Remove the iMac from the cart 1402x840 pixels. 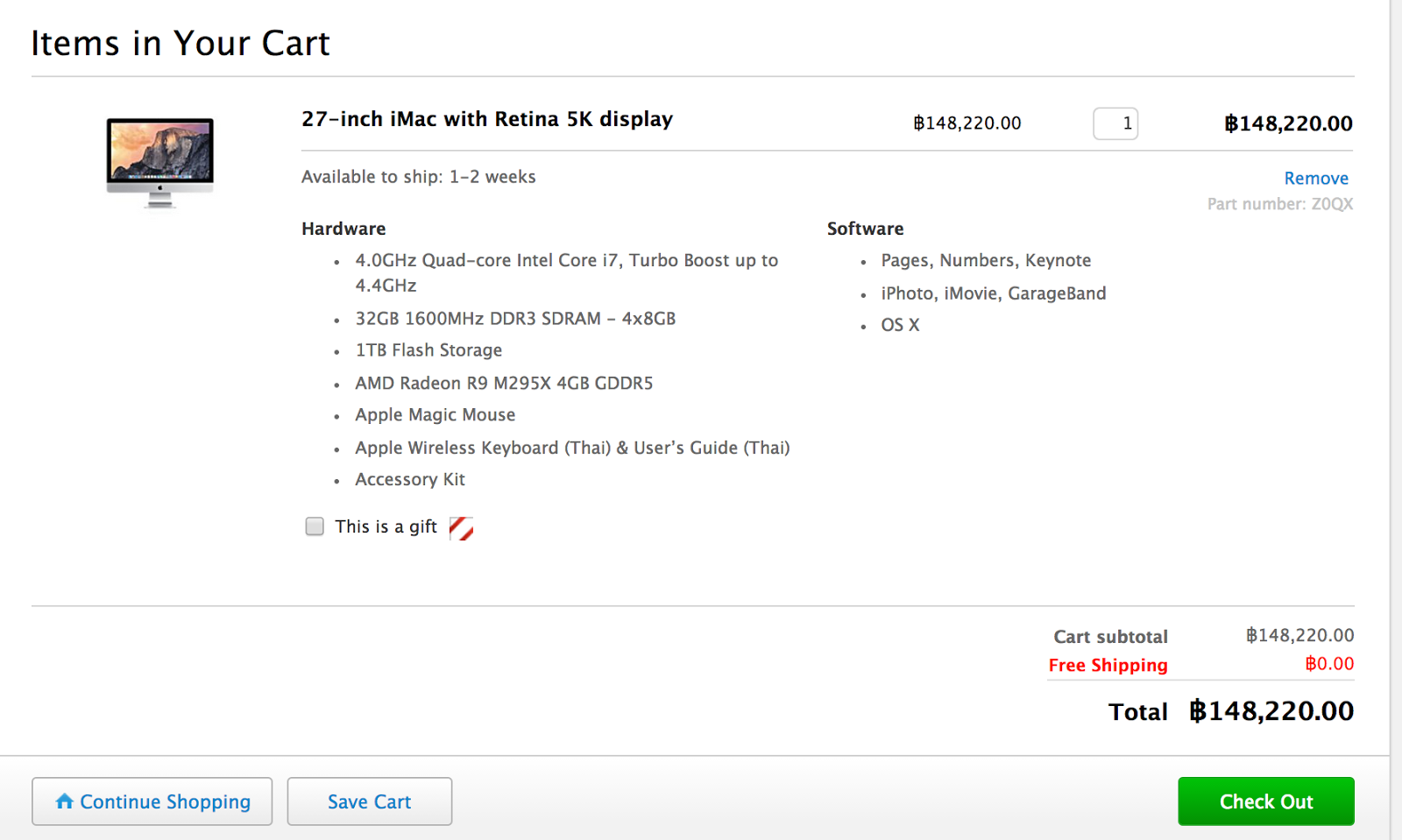coord(1315,179)
